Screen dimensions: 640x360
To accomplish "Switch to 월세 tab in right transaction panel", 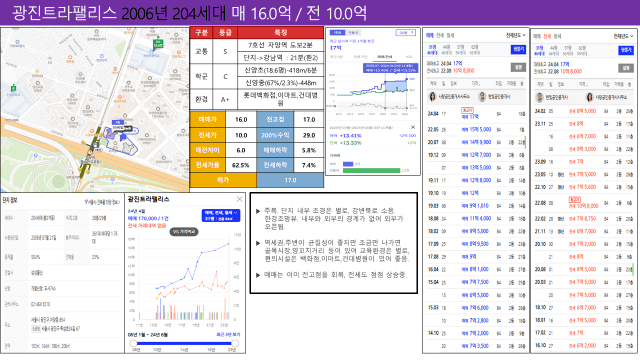I will 558,36.
